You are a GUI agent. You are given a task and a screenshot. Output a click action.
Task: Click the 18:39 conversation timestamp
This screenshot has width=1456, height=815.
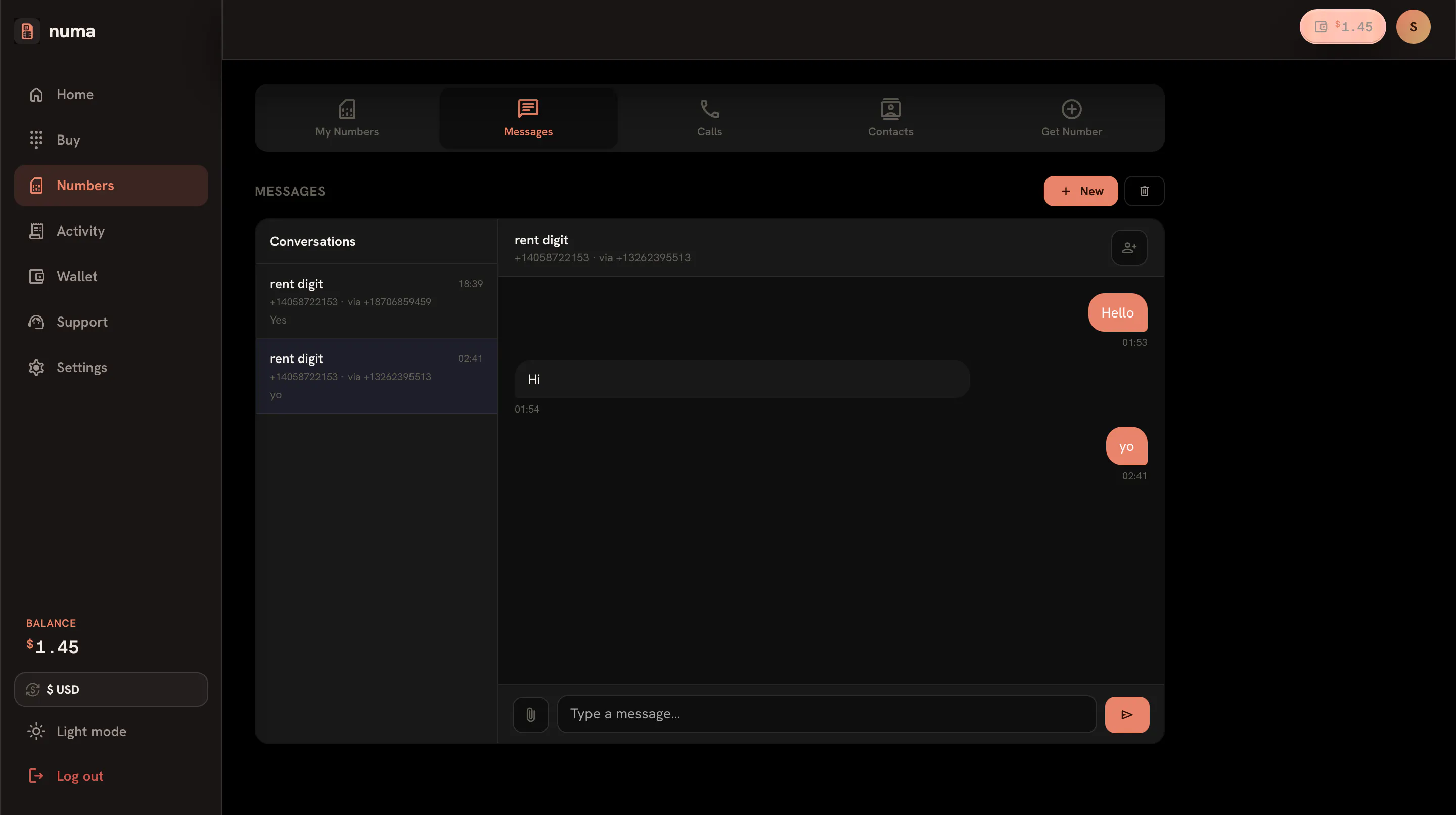click(470, 284)
